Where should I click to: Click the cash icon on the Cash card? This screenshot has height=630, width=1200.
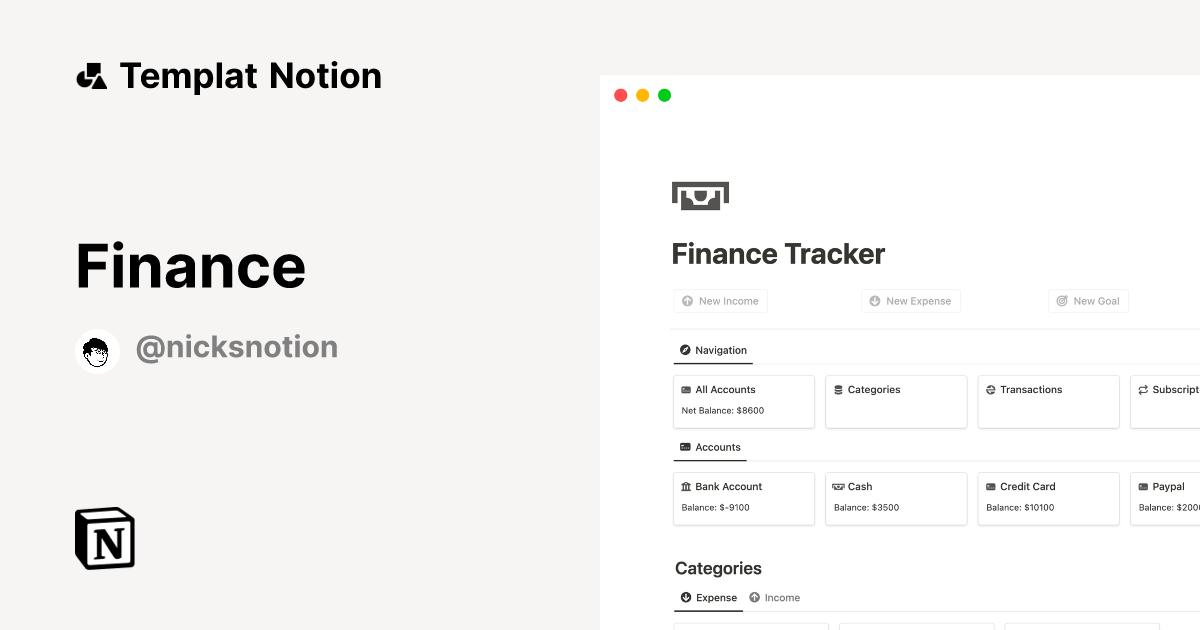click(839, 486)
